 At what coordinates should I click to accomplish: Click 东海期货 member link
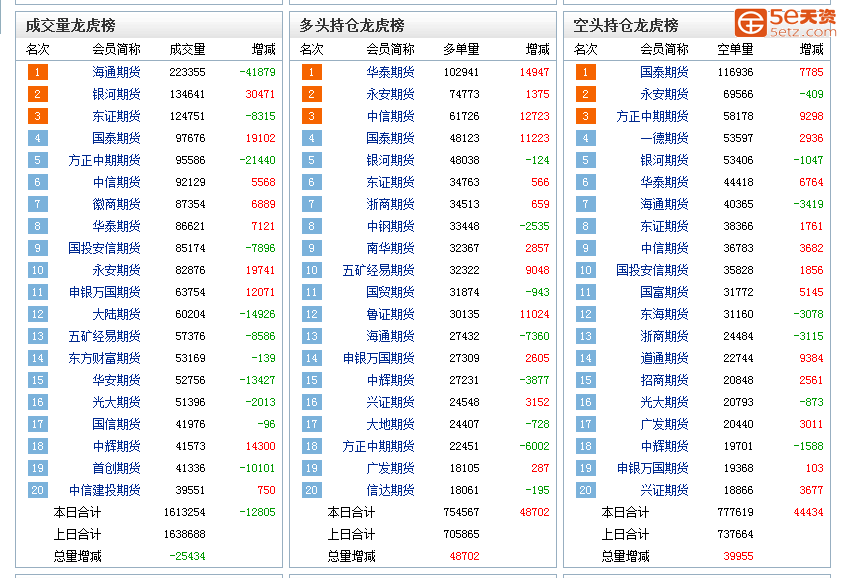(x=664, y=314)
